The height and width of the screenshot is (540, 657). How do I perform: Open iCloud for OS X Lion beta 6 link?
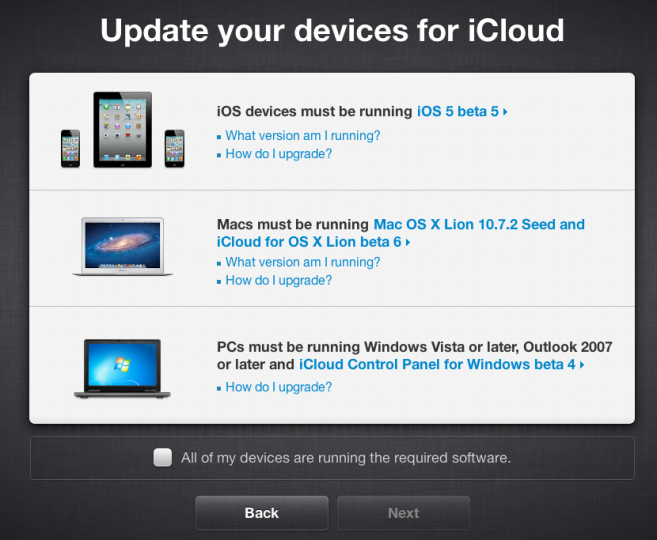[309, 242]
